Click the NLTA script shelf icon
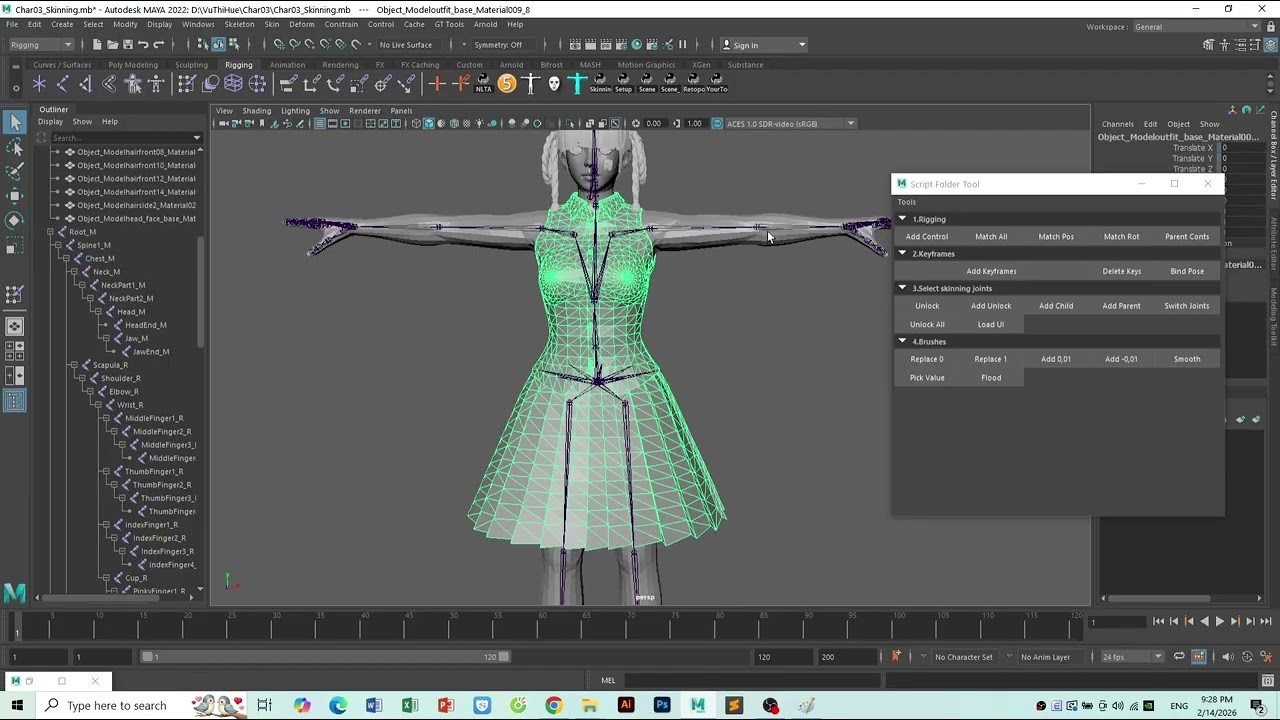1280x720 pixels. pyautogui.click(x=483, y=84)
